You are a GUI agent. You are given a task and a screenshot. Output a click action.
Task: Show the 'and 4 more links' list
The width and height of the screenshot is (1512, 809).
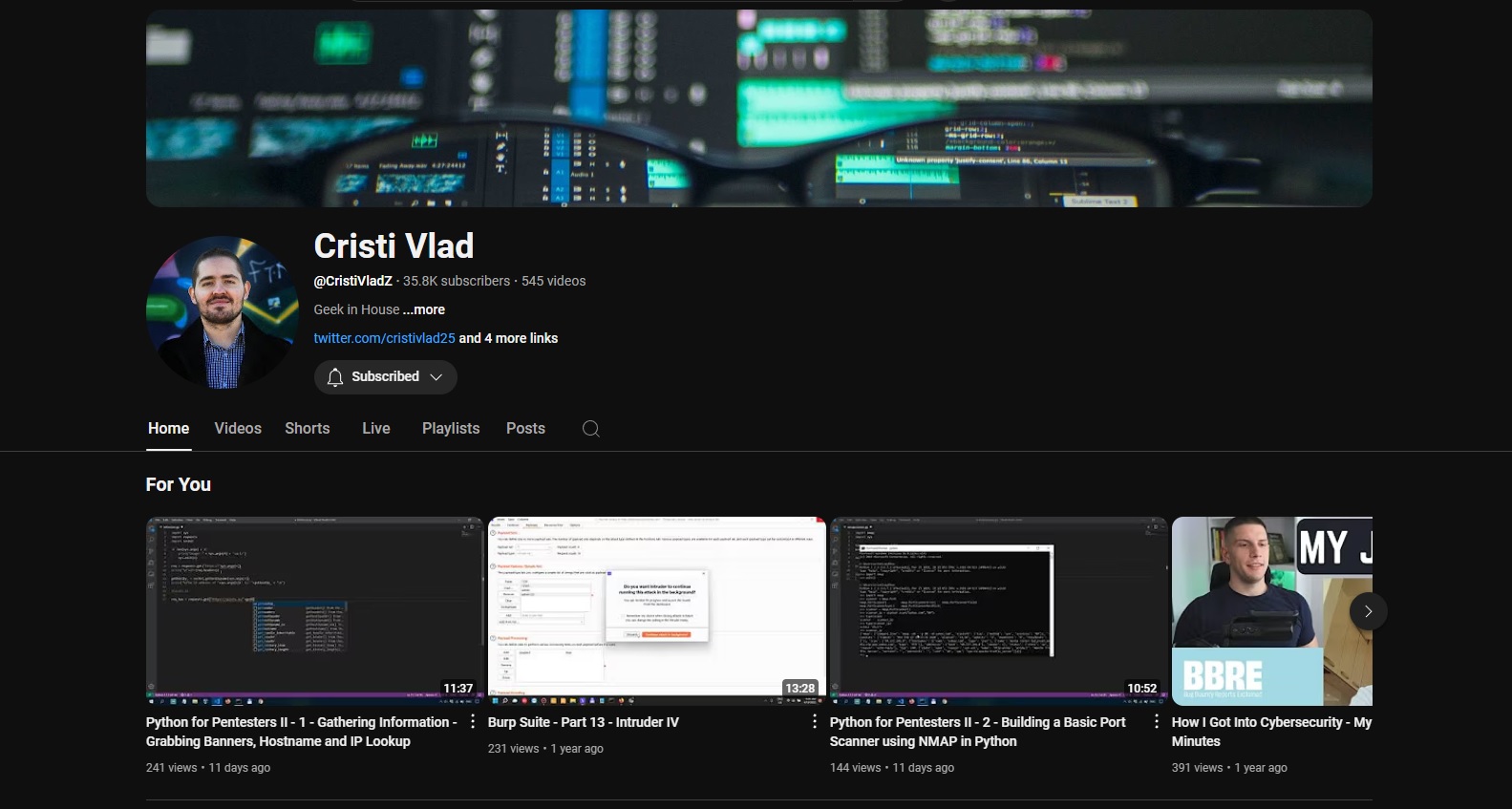[508, 338]
